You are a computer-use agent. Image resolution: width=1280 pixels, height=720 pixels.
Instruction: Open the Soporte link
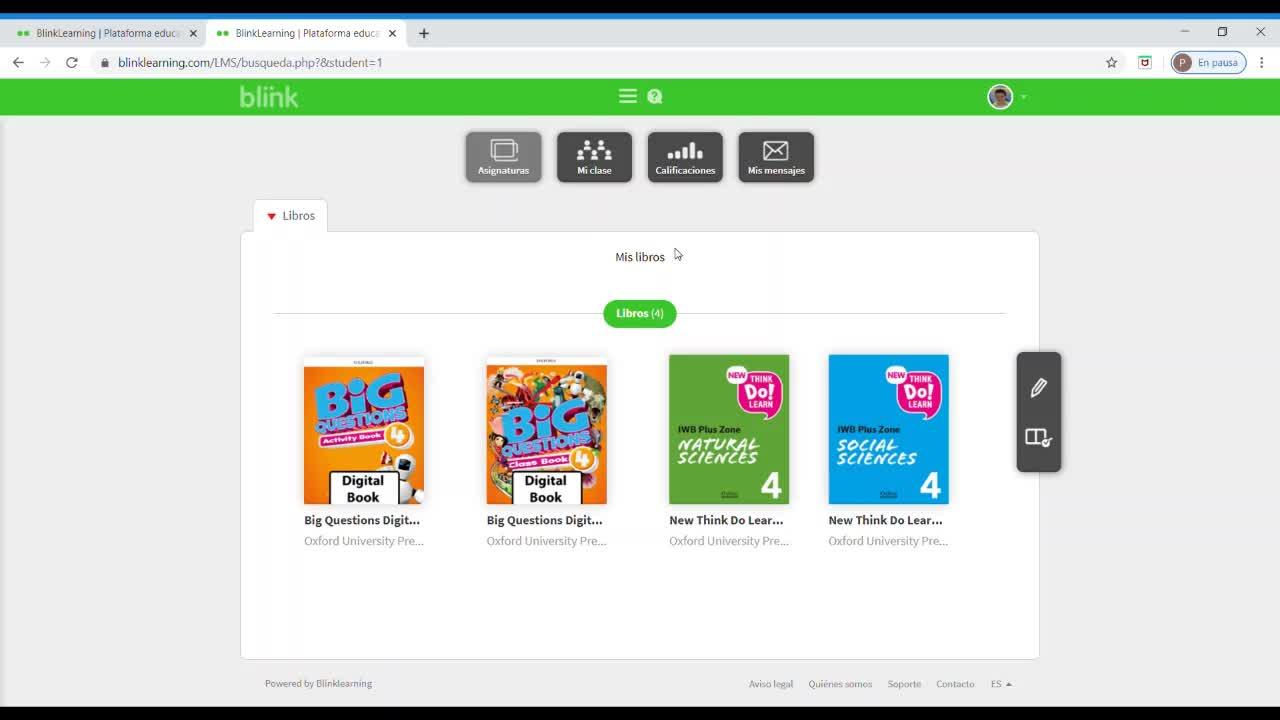coord(904,684)
